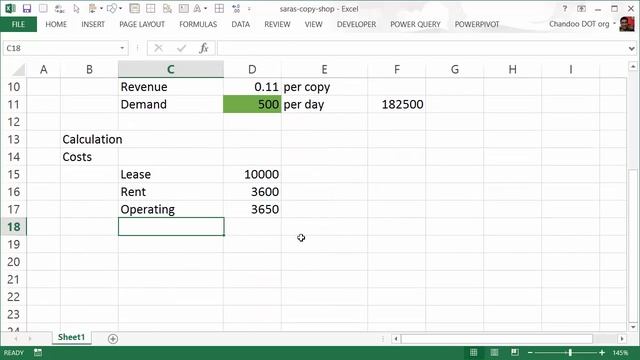The width and height of the screenshot is (640, 360).
Task: Select the cell labeled Calculation
Action: pos(89,139)
